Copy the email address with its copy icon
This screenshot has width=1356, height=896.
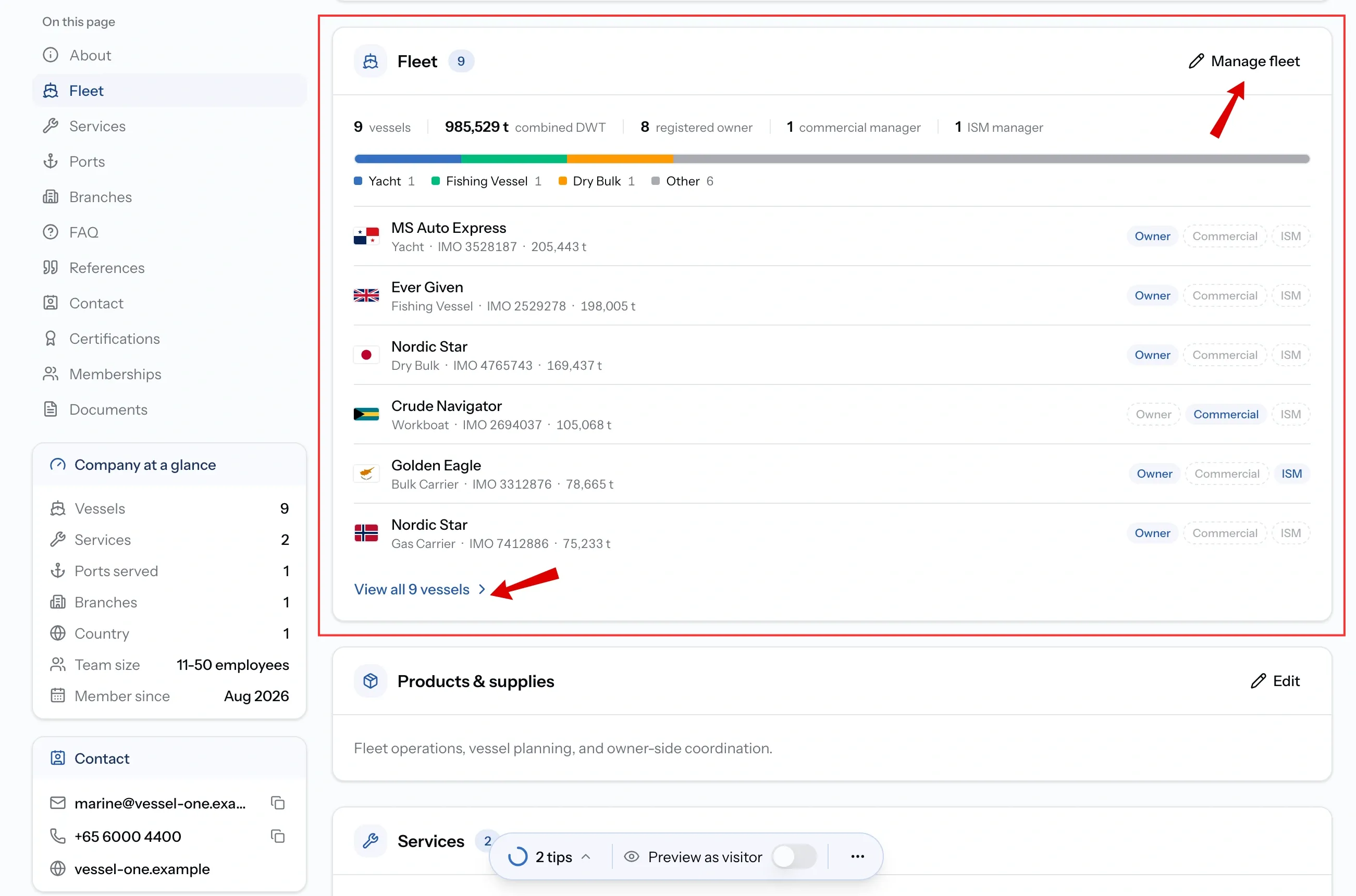pyautogui.click(x=278, y=803)
